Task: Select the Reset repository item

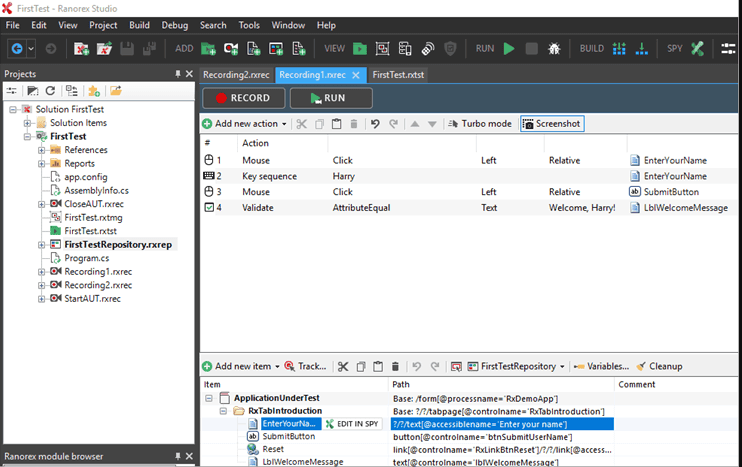Action: [x=273, y=449]
